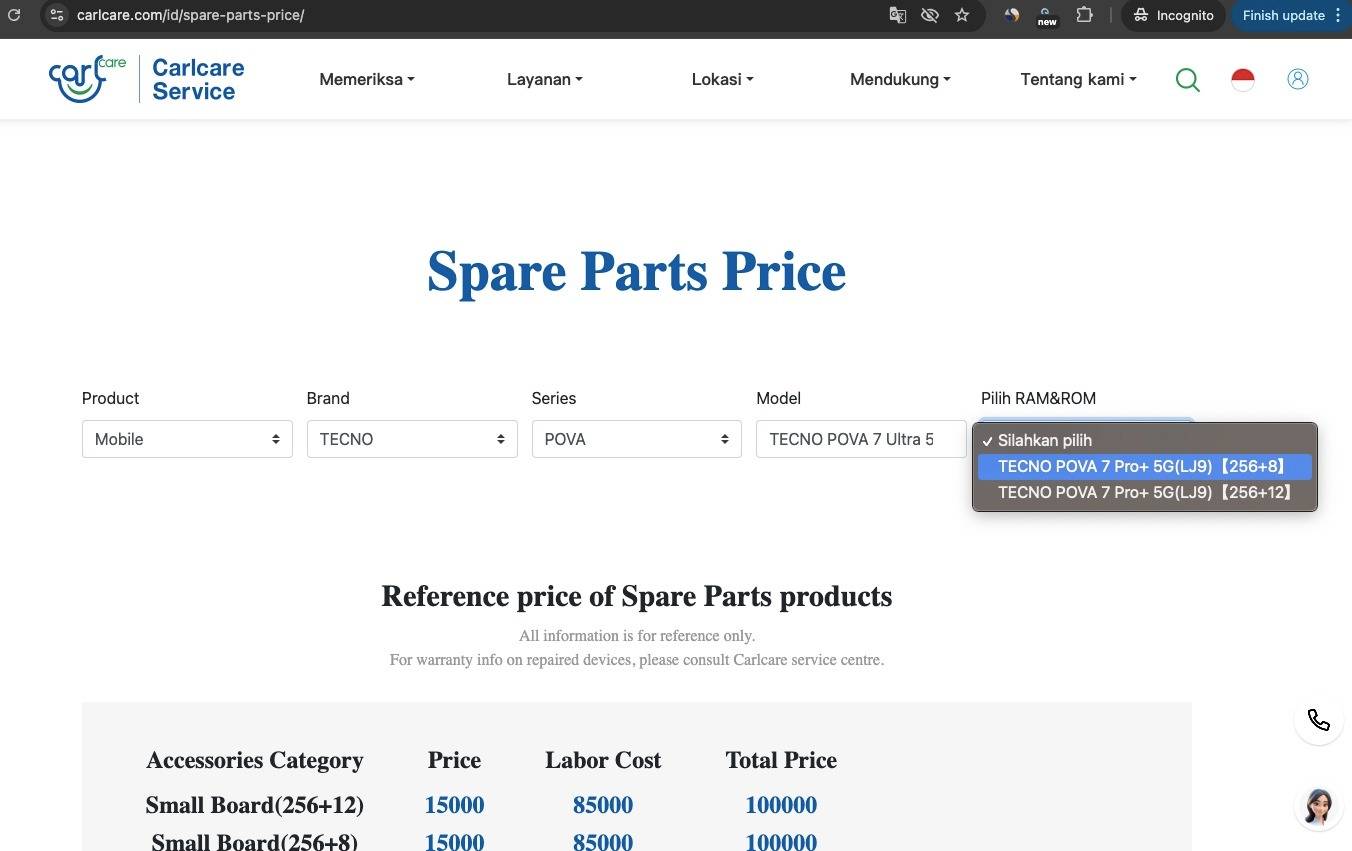
Task: Click the Total Price column header
Action: click(x=781, y=760)
